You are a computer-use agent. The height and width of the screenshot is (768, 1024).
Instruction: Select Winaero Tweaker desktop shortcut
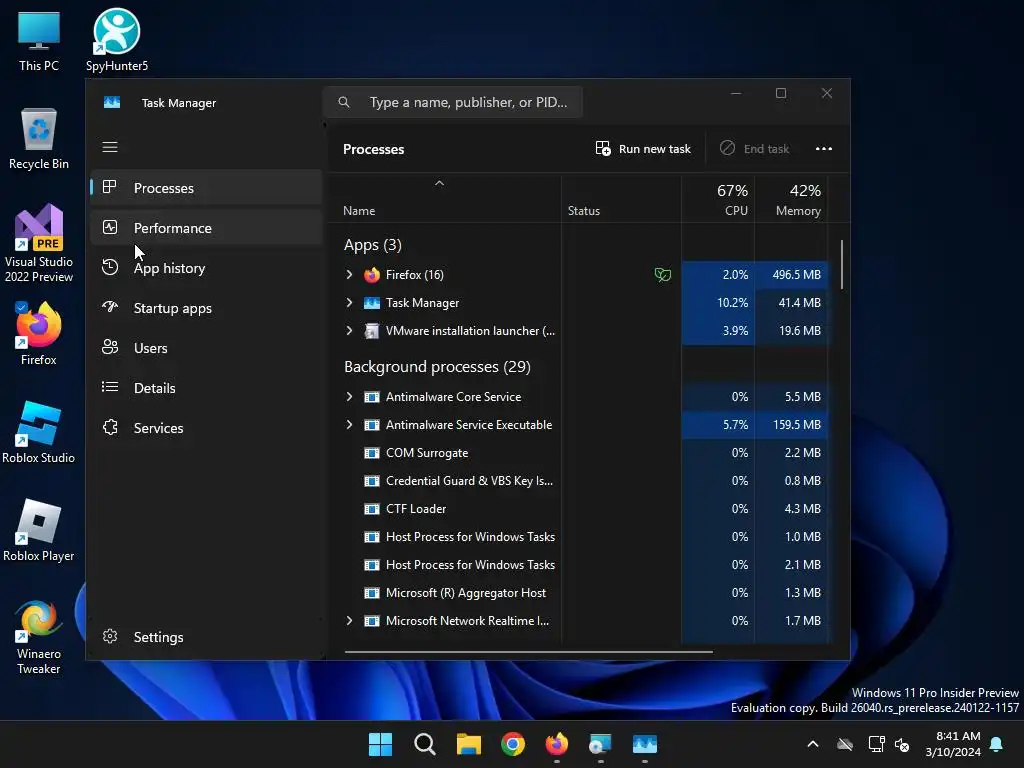pyautogui.click(x=39, y=637)
